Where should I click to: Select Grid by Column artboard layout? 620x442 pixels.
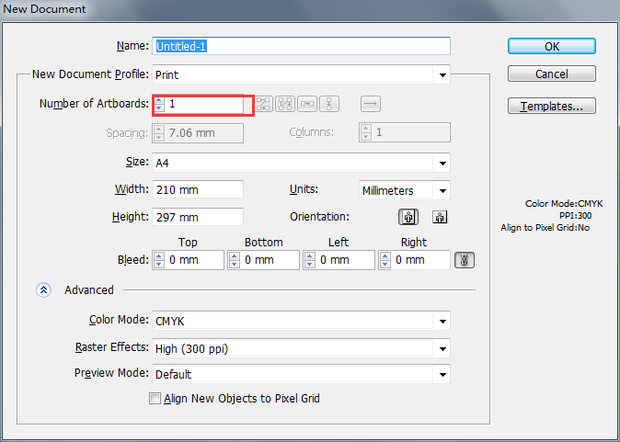tap(286, 104)
